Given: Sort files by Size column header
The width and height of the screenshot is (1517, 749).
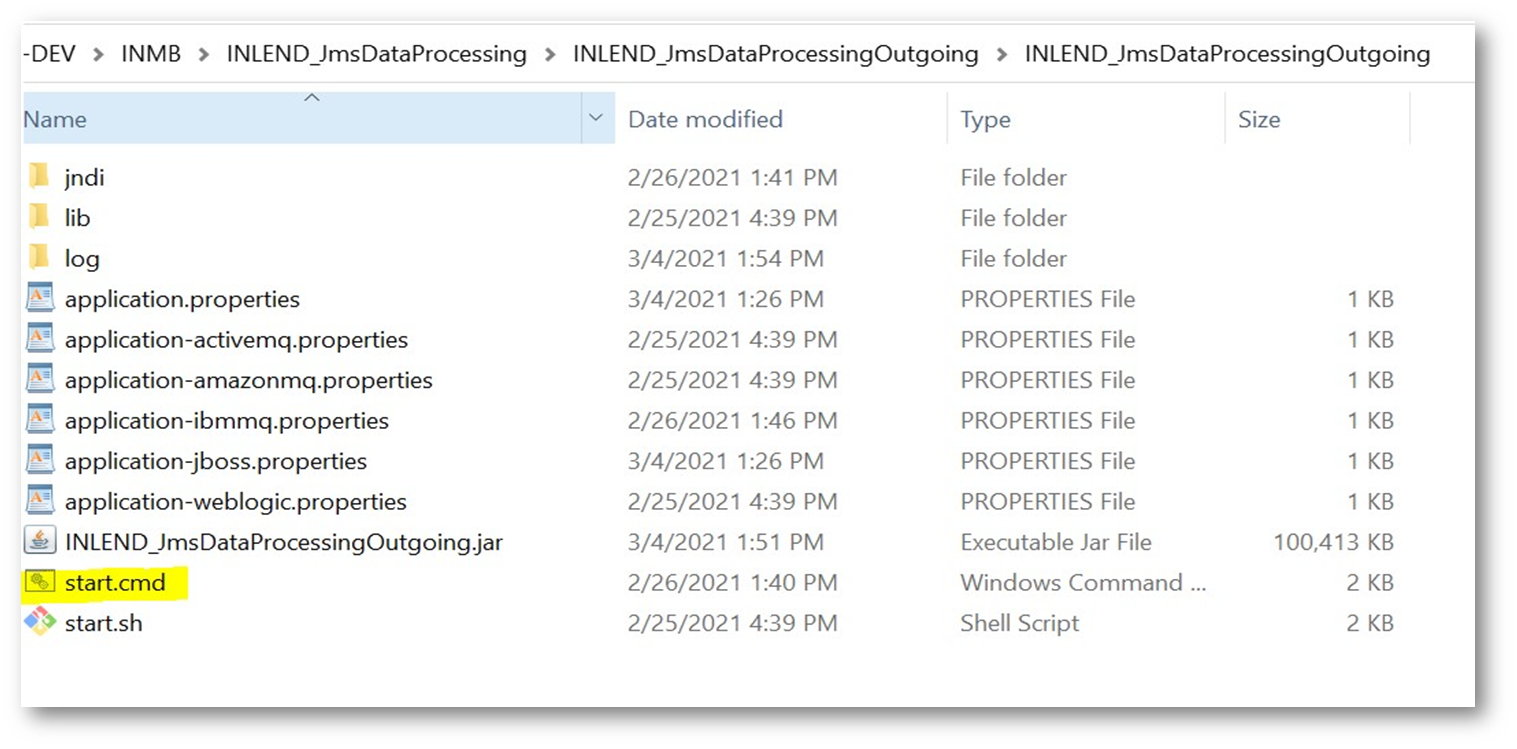Looking at the screenshot, I should [x=1258, y=119].
